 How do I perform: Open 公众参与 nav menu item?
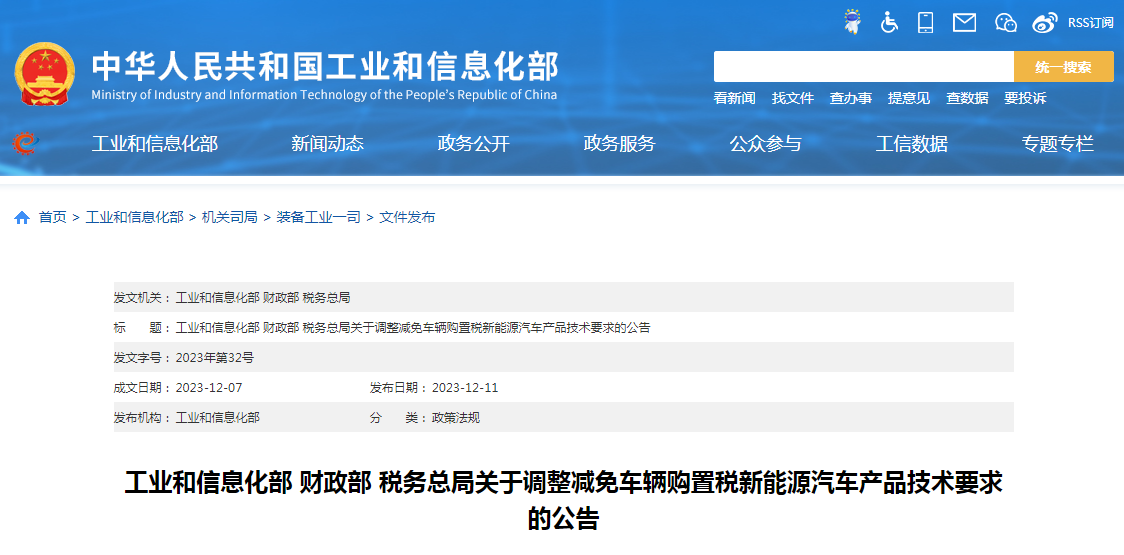pos(766,143)
